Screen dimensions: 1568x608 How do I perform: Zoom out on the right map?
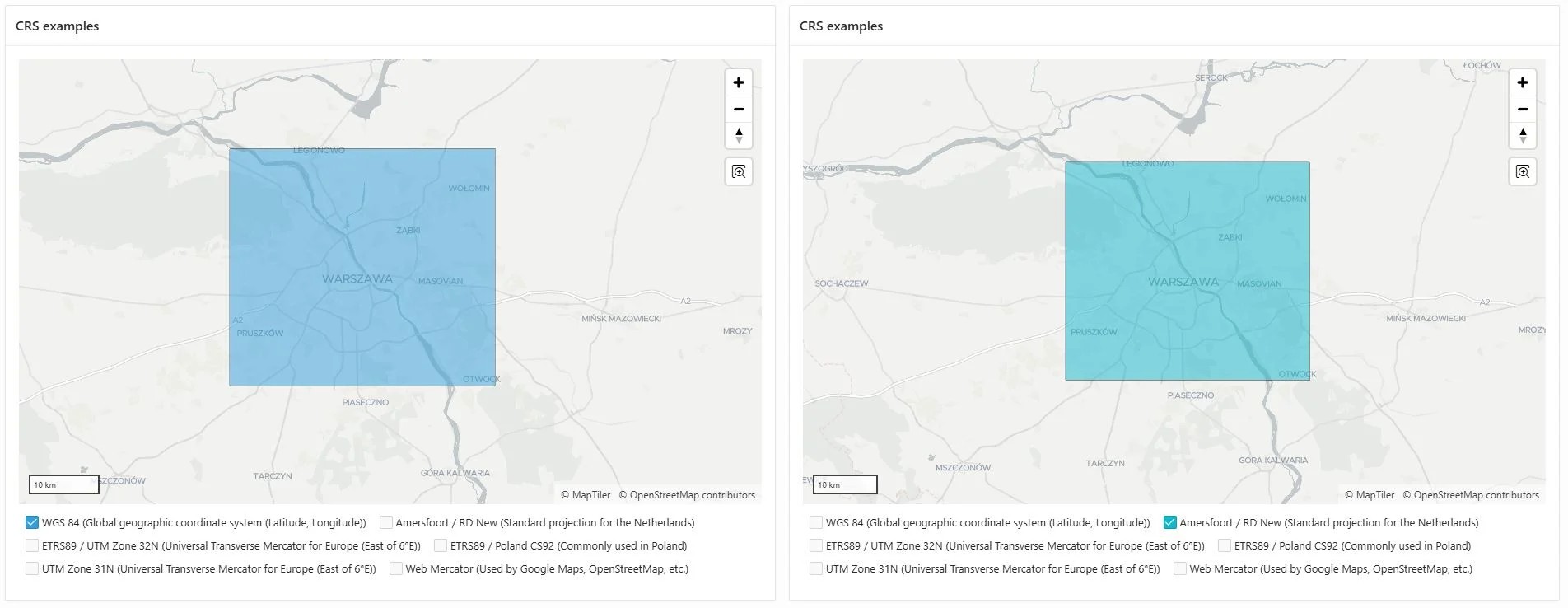click(x=1523, y=109)
